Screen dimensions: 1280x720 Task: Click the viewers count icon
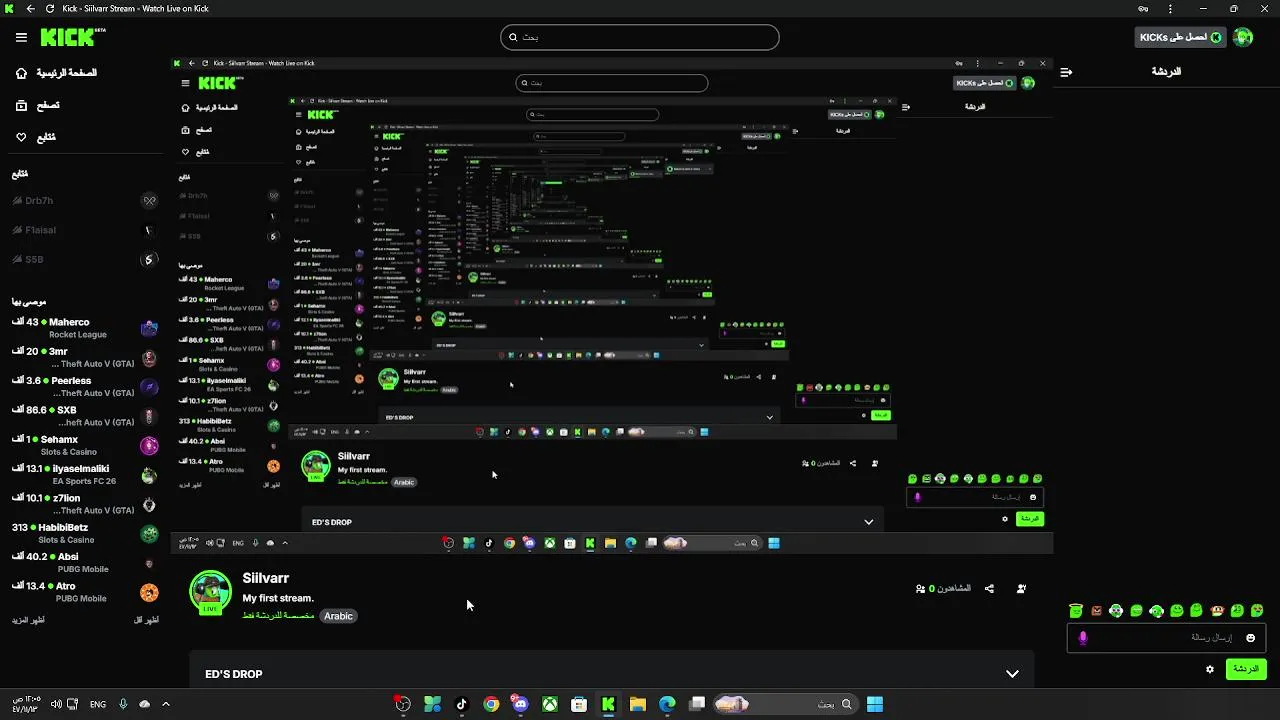point(921,589)
